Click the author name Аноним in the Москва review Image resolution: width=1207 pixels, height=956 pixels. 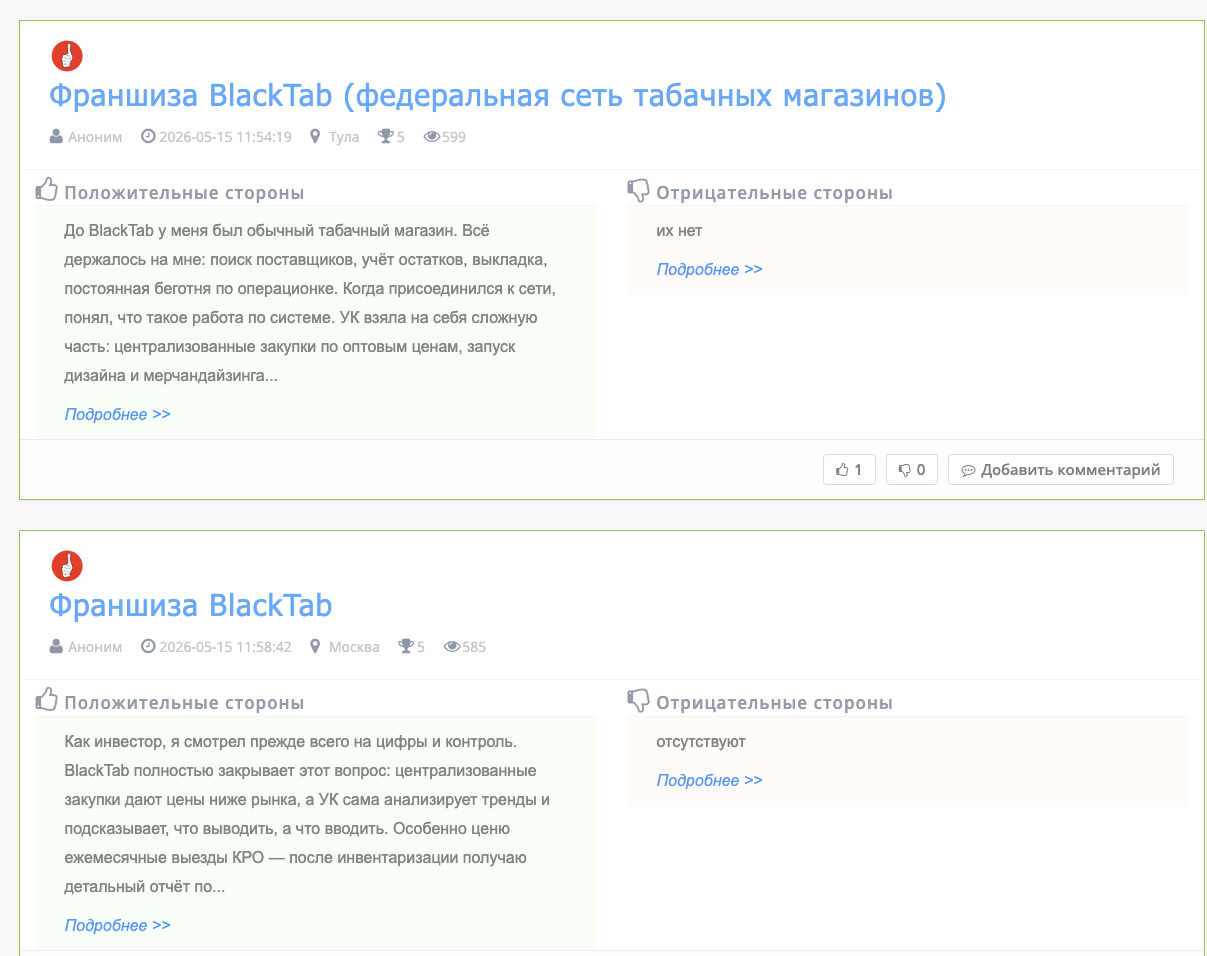pos(95,647)
